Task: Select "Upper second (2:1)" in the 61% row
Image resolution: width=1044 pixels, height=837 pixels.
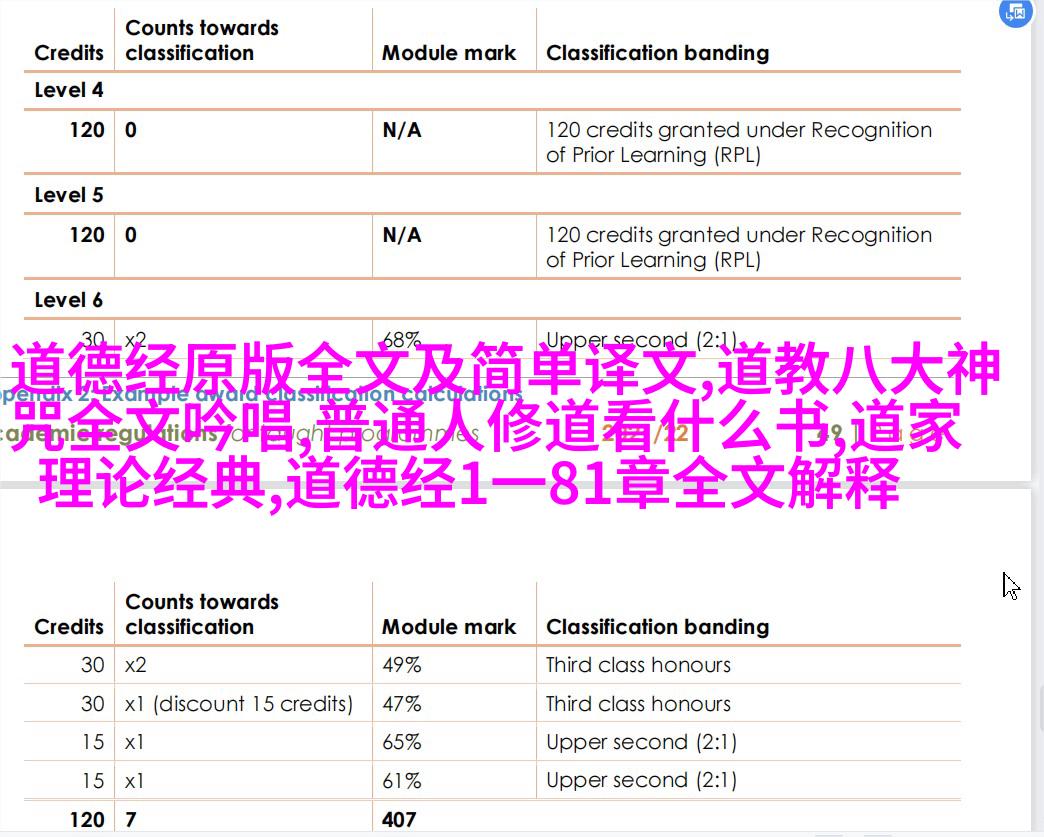Action: click(641, 781)
